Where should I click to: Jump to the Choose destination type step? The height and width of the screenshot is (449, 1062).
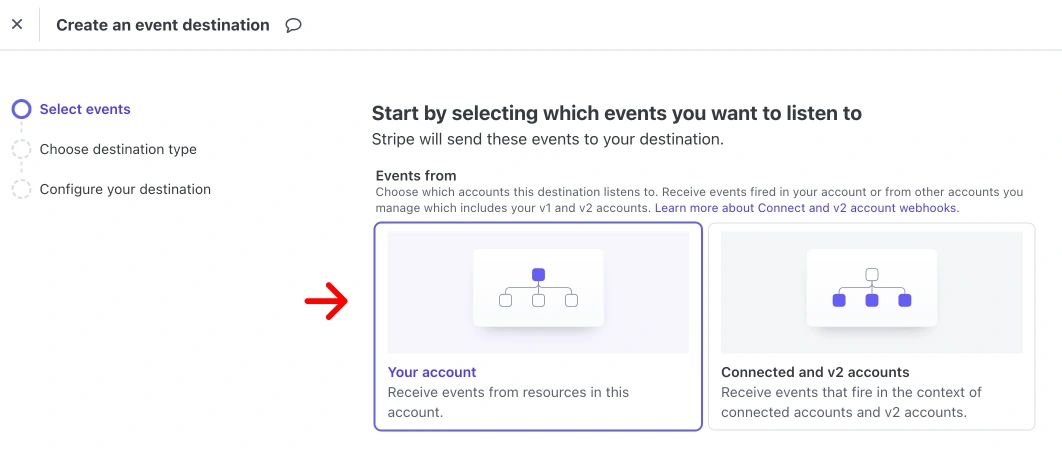118,149
